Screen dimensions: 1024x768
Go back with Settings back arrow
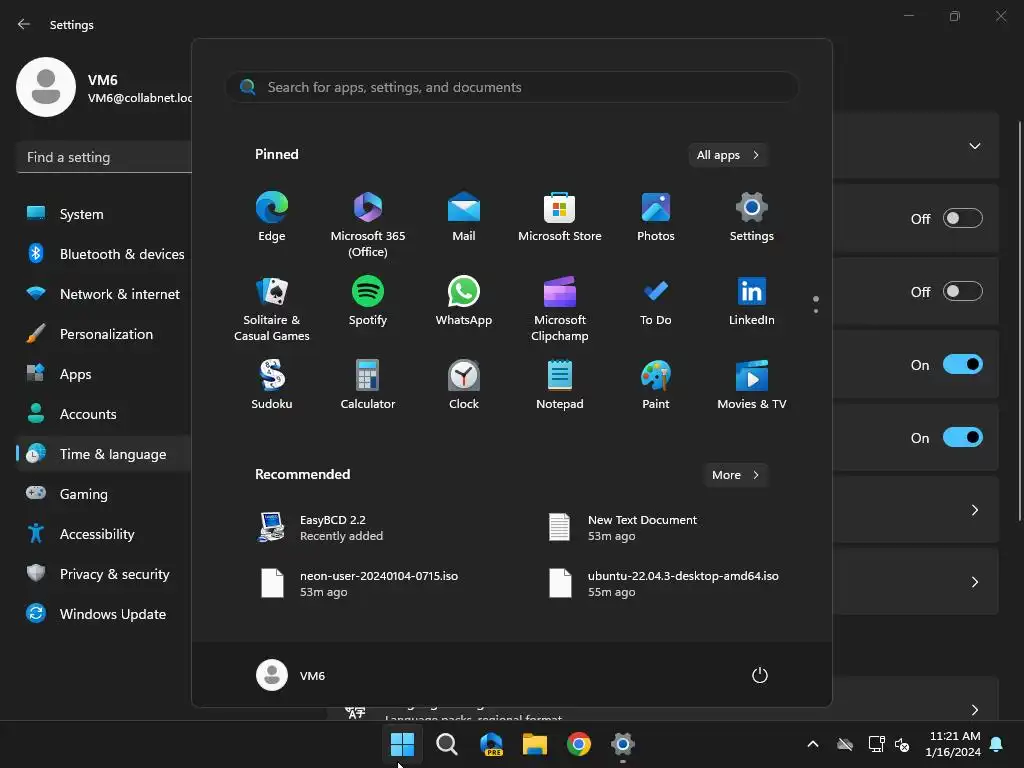coord(24,24)
